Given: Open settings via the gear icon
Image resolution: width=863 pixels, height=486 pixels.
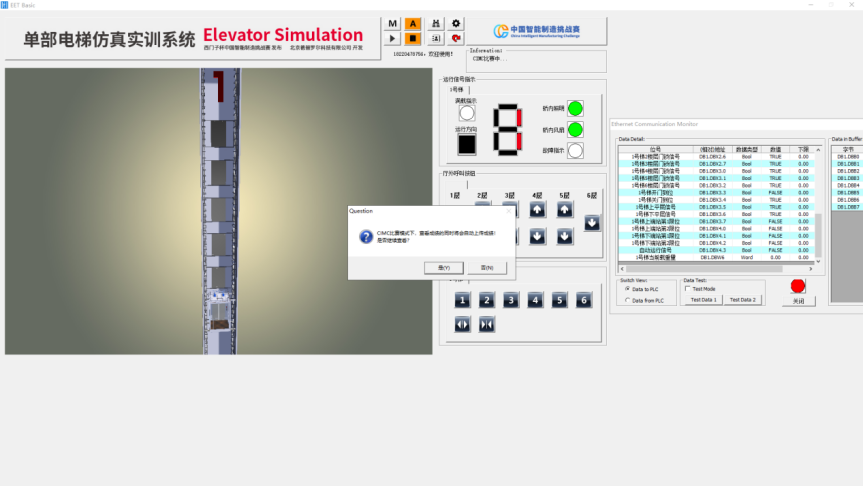Looking at the screenshot, I should point(457,23).
